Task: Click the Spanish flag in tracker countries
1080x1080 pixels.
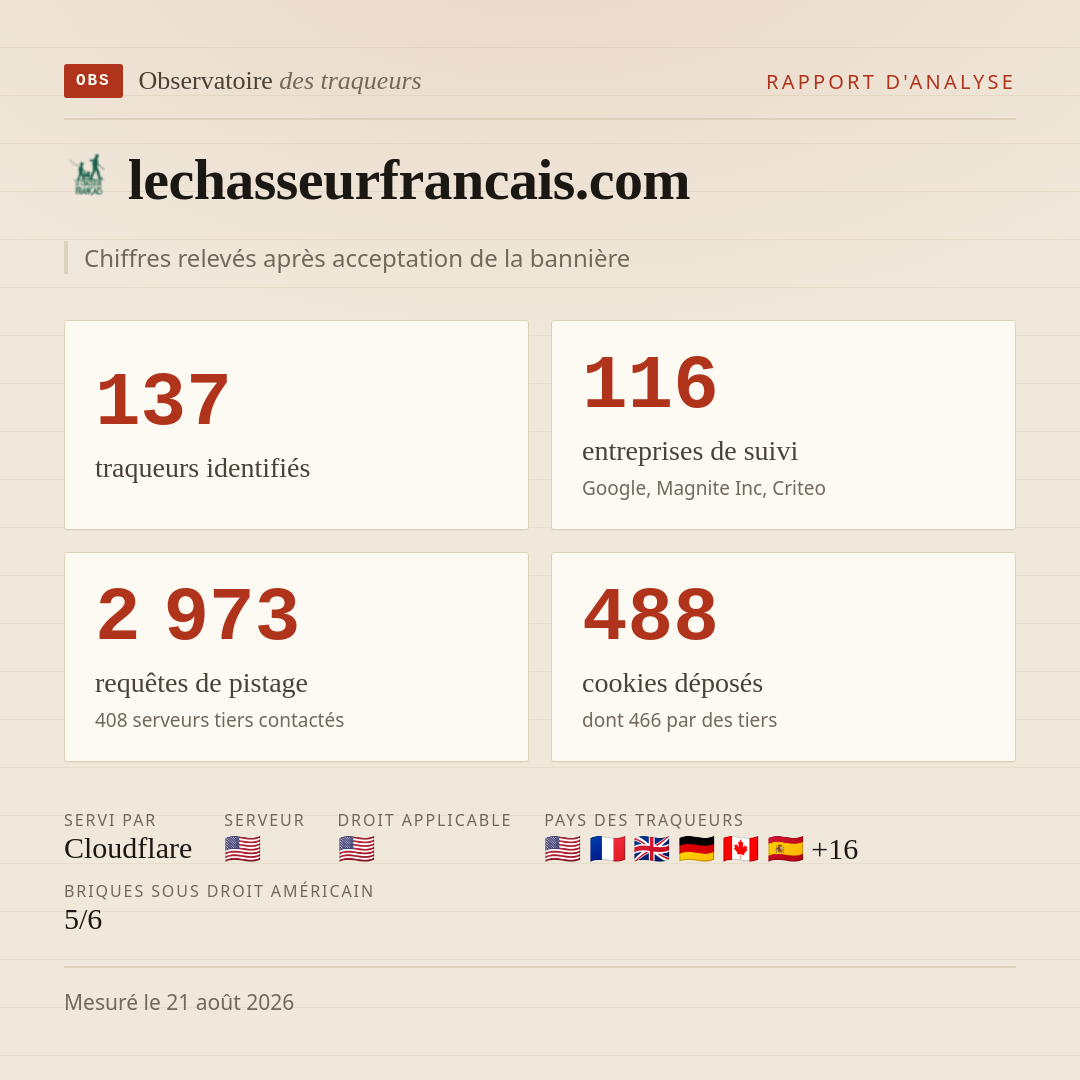Action: tap(785, 849)
